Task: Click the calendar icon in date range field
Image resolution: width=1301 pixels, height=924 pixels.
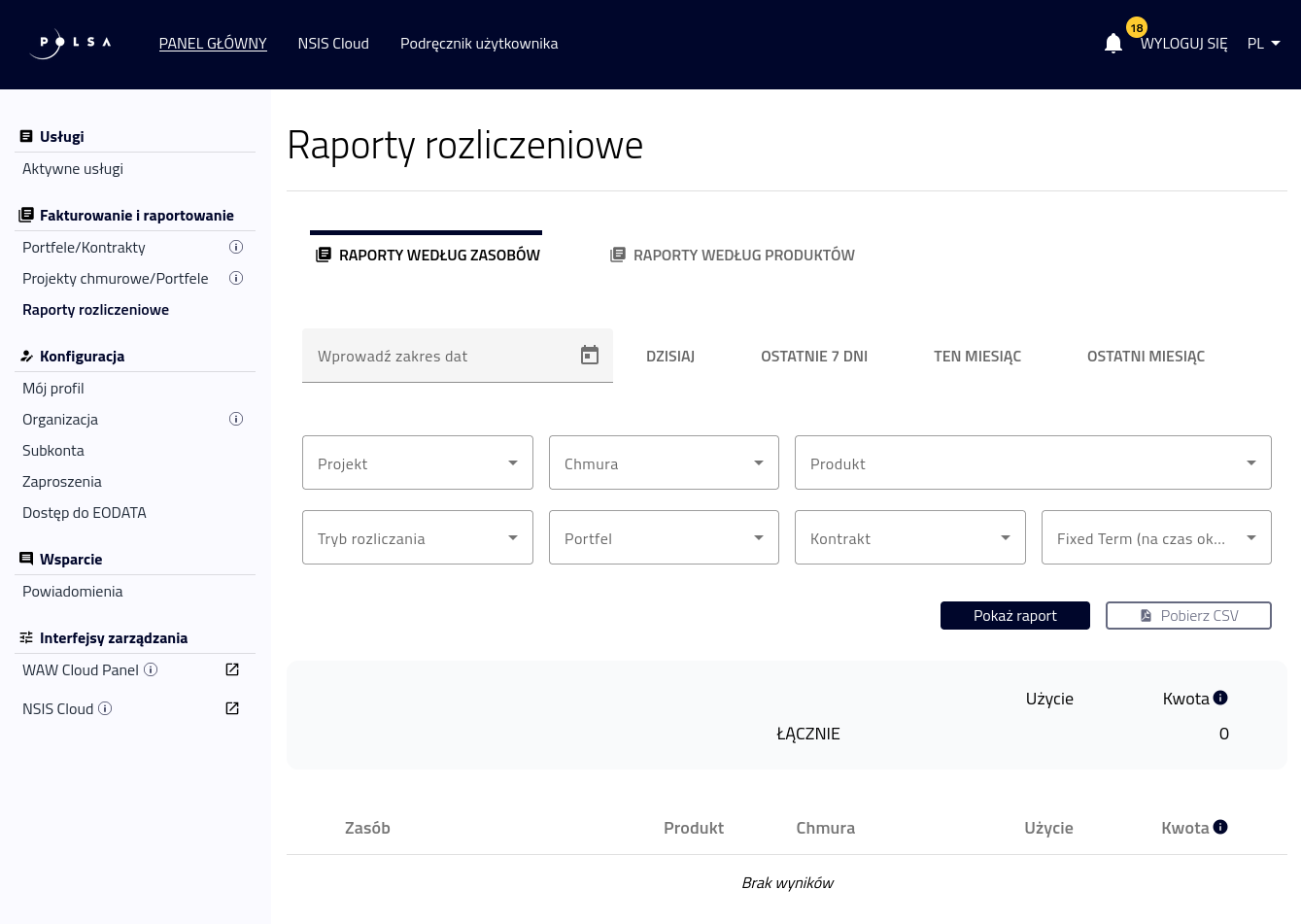Action: [x=589, y=356]
